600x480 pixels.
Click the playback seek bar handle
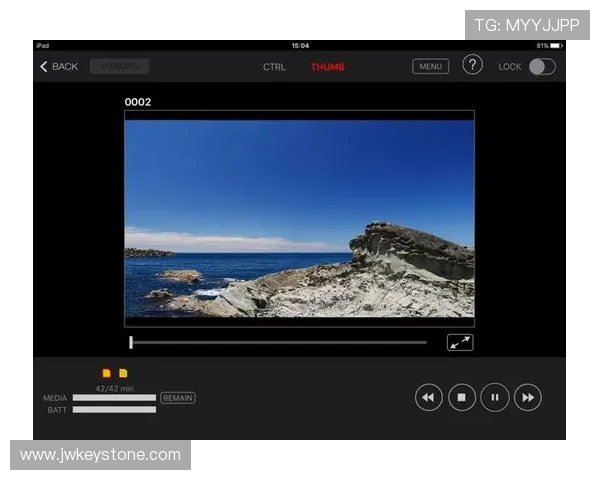[131, 342]
